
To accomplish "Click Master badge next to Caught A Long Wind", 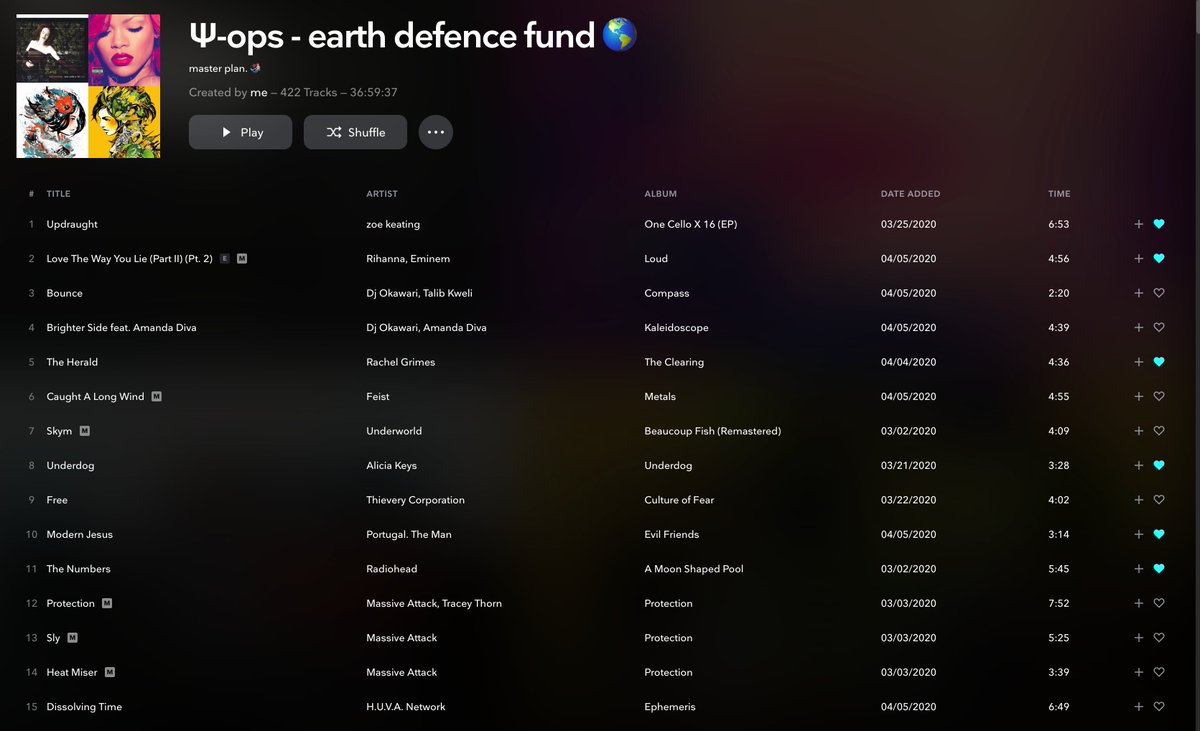I will point(157,396).
